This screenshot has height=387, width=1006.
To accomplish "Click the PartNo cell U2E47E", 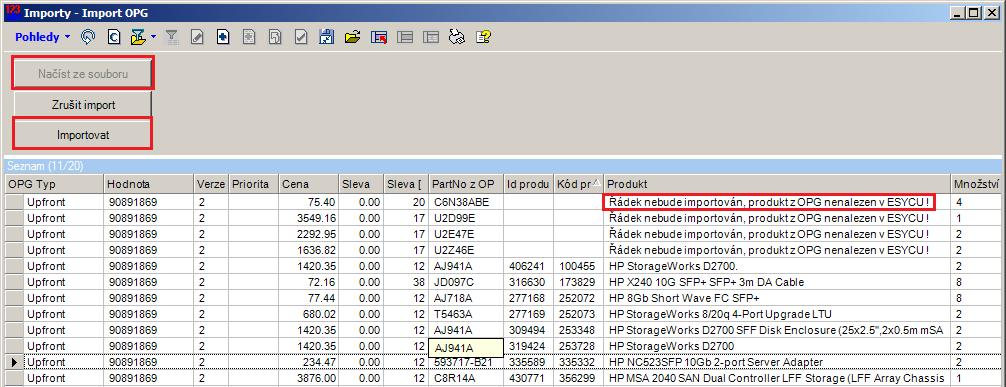I will (466, 234).
